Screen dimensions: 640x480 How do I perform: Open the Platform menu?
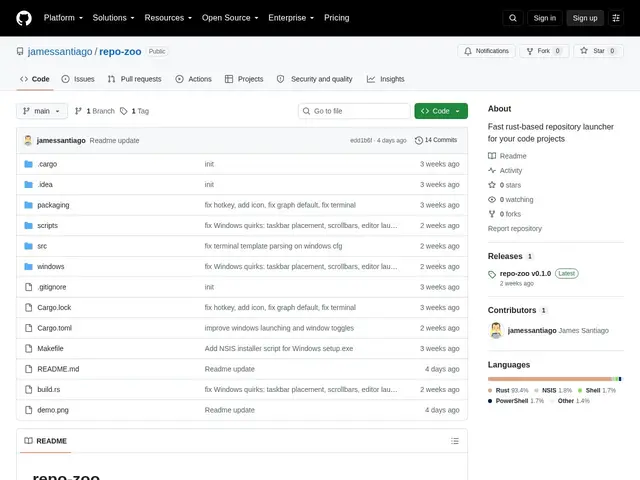(x=63, y=18)
